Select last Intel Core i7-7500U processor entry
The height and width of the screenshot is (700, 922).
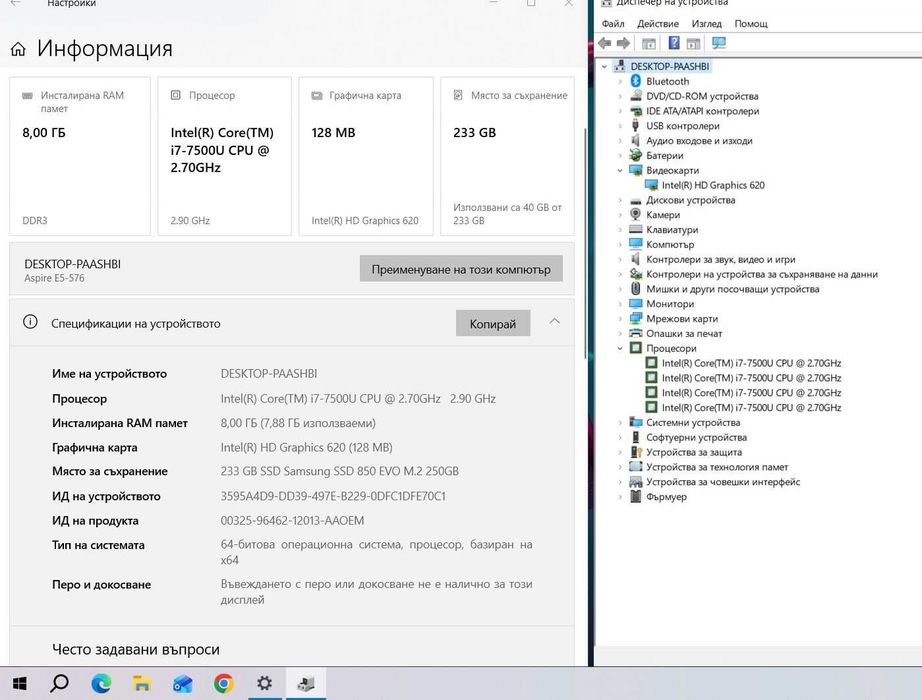pos(751,407)
